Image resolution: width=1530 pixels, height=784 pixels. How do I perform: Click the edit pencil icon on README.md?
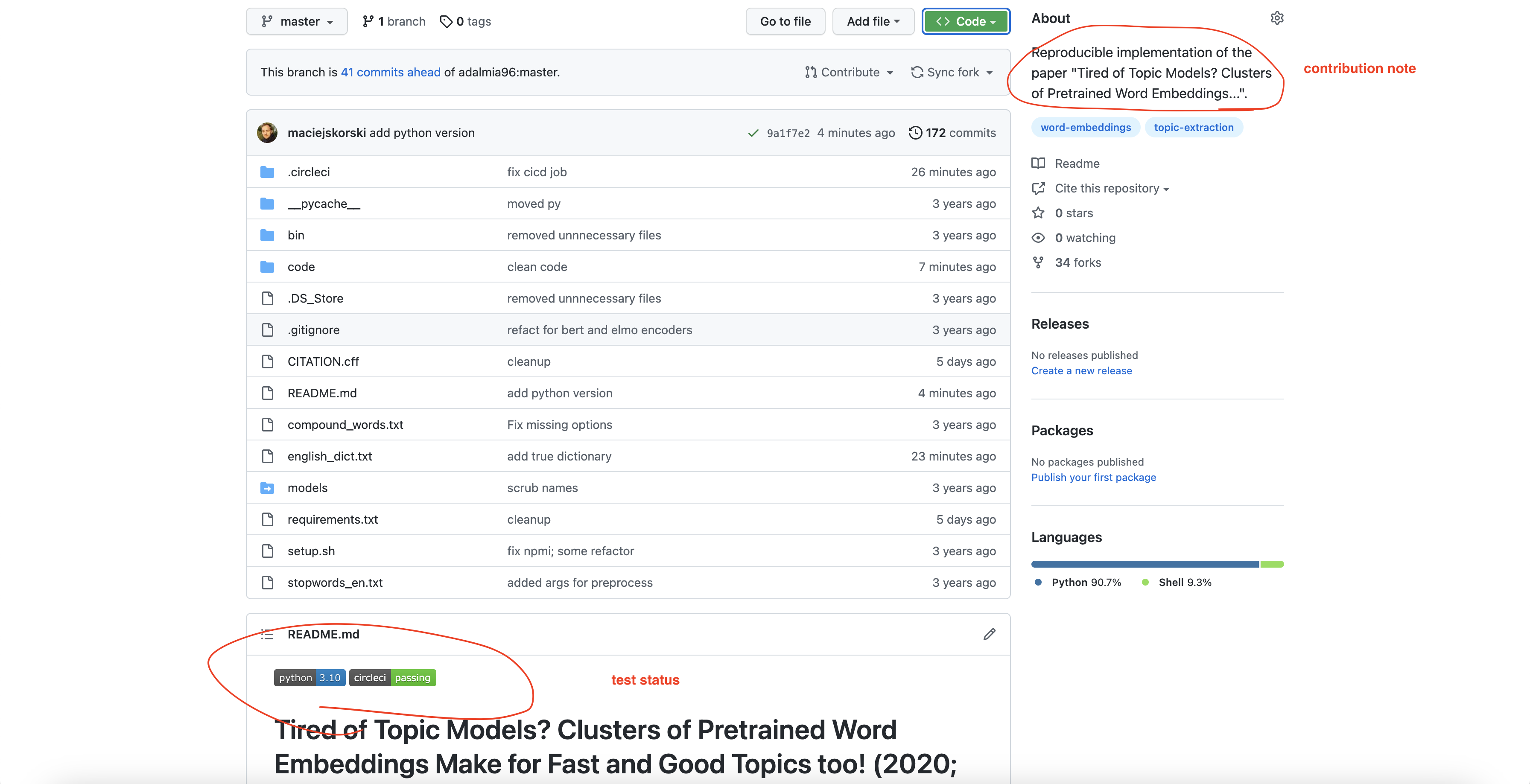[x=990, y=634]
